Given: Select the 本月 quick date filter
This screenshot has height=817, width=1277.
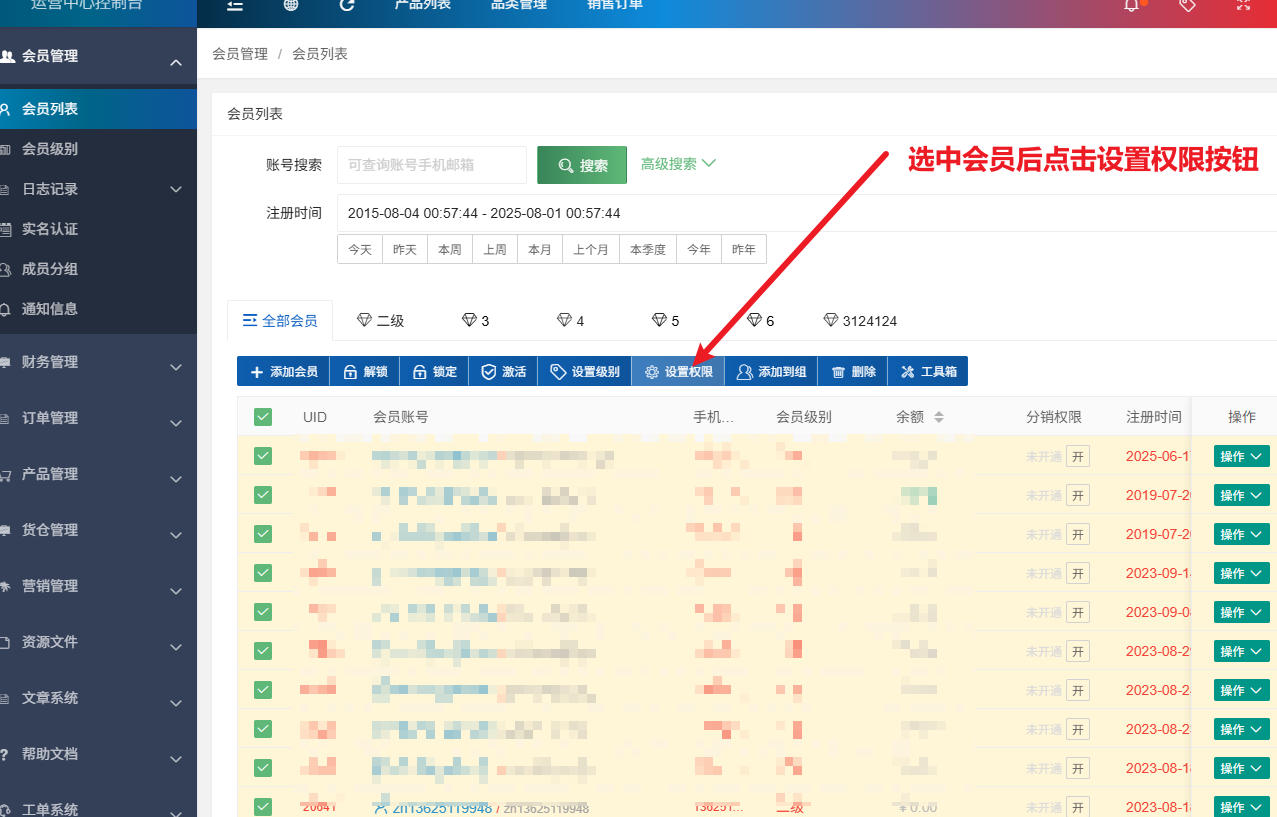Looking at the screenshot, I should point(539,249).
